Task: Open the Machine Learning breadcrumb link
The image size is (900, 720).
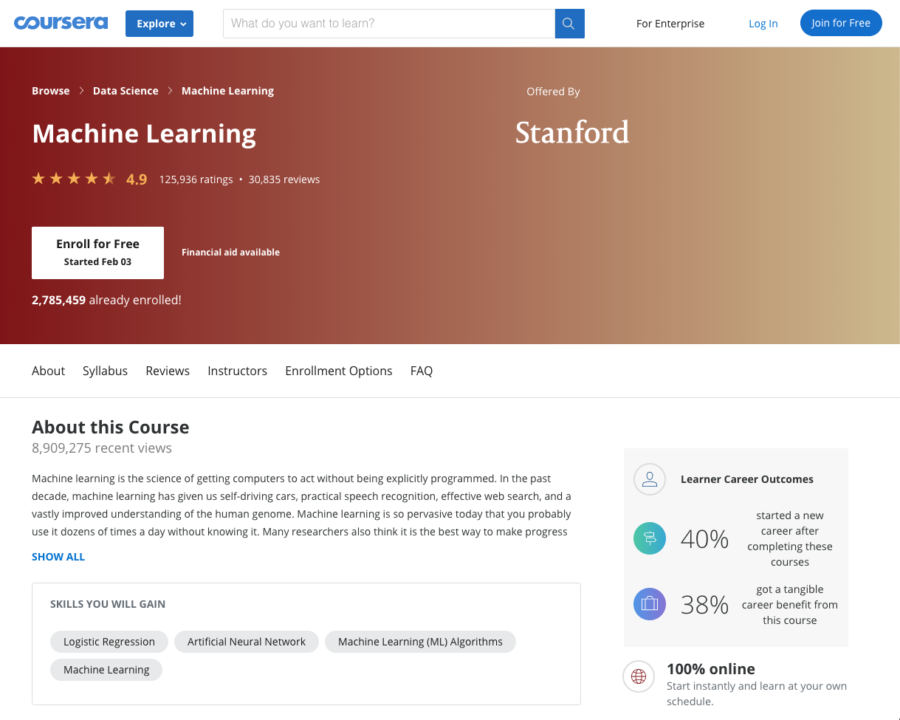Action: click(x=228, y=91)
